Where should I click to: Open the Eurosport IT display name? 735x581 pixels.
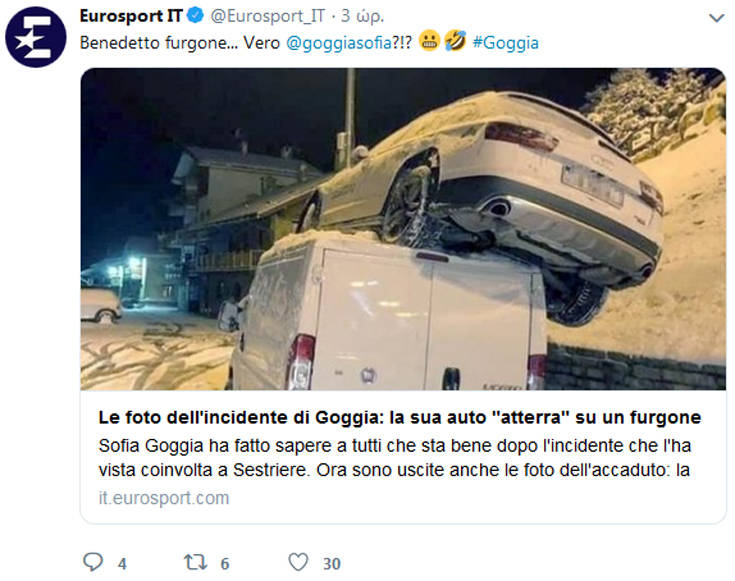tap(131, 16)
